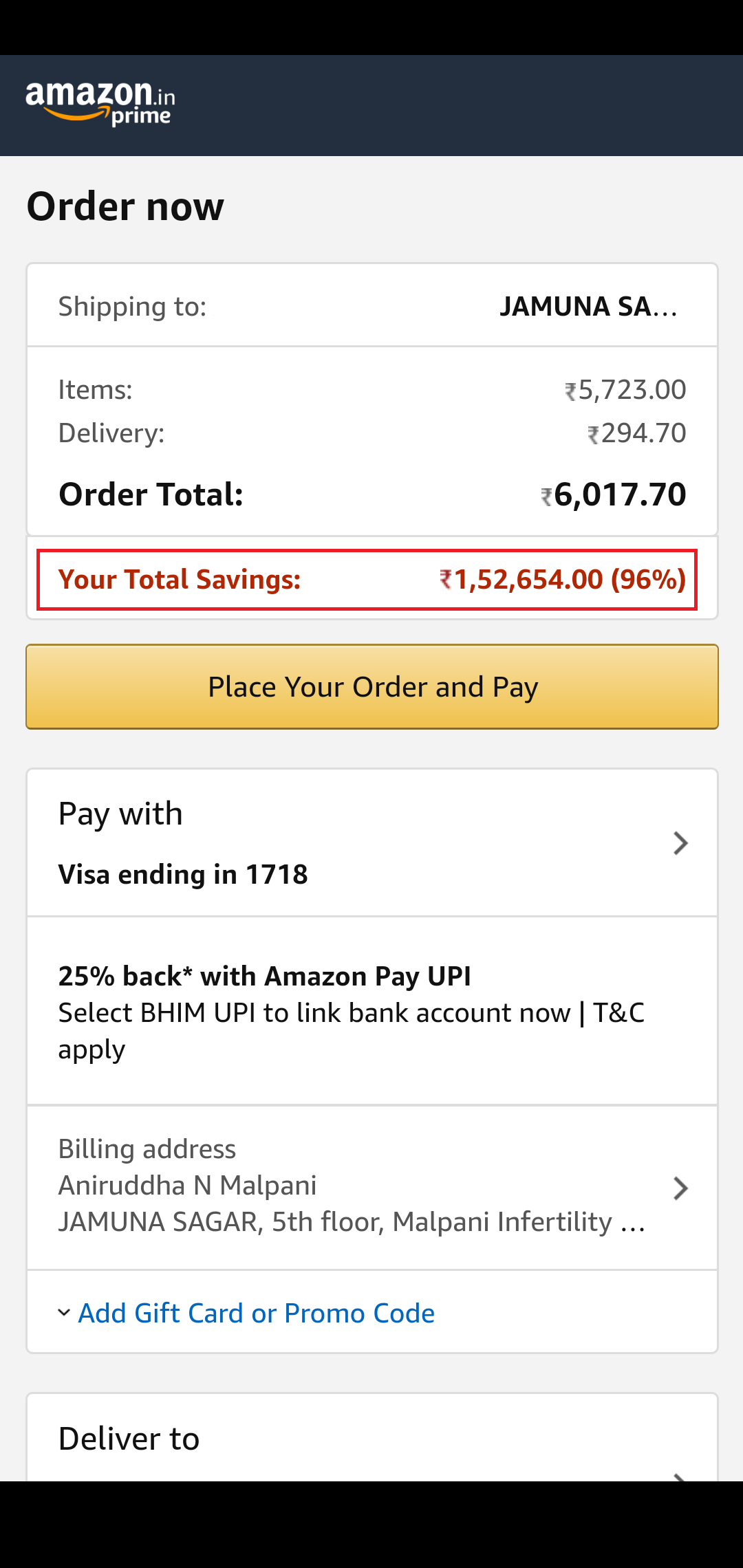Tap the Pay with heading

point(120,814)
